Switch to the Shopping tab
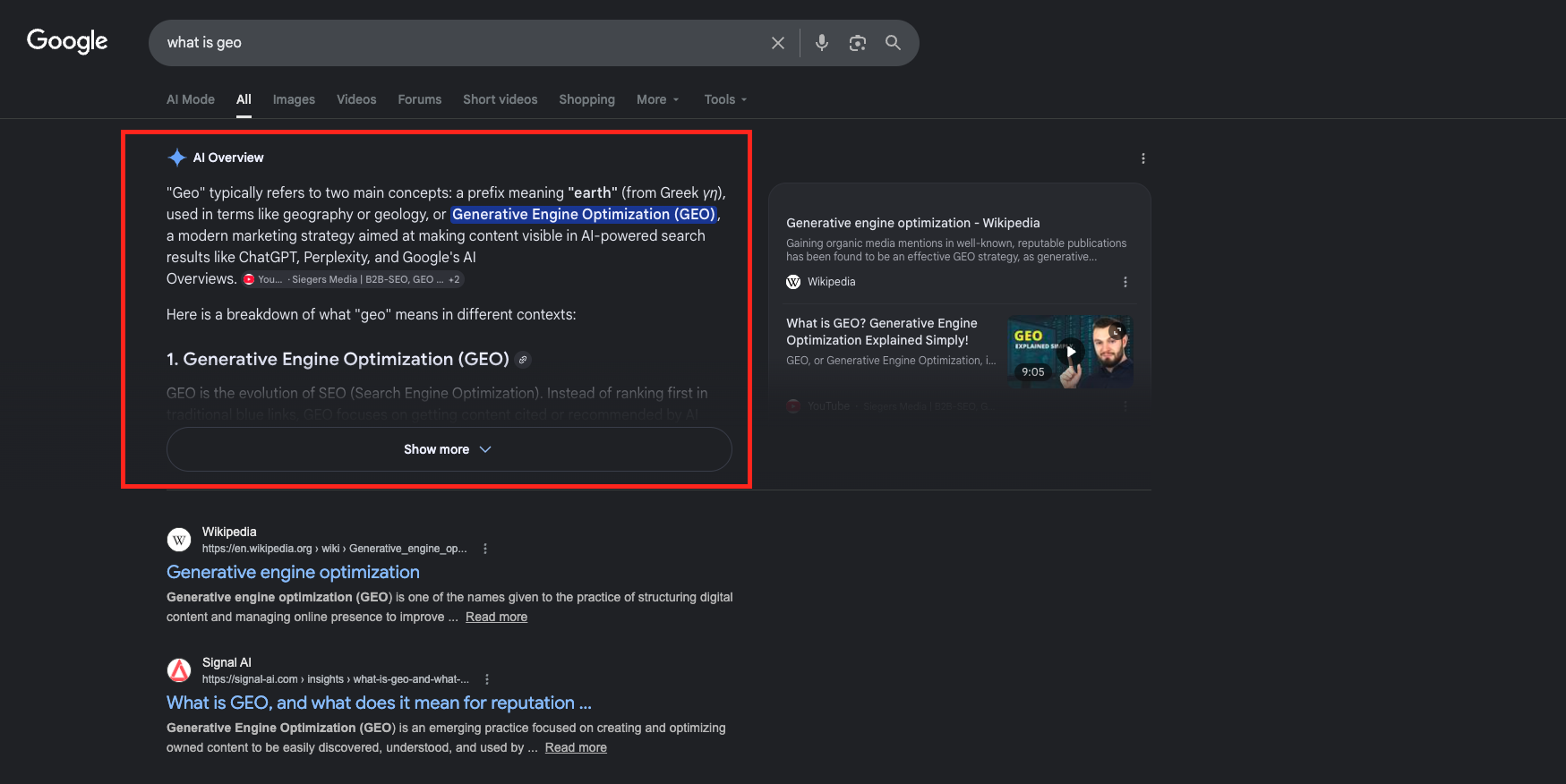Screen dimensions: 1566x784 587,99
